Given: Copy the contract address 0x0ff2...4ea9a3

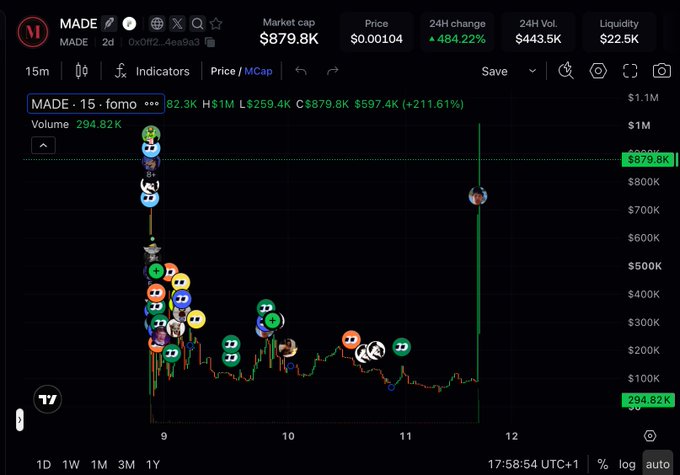Looking at the screenshot, I should click(210, 42).
